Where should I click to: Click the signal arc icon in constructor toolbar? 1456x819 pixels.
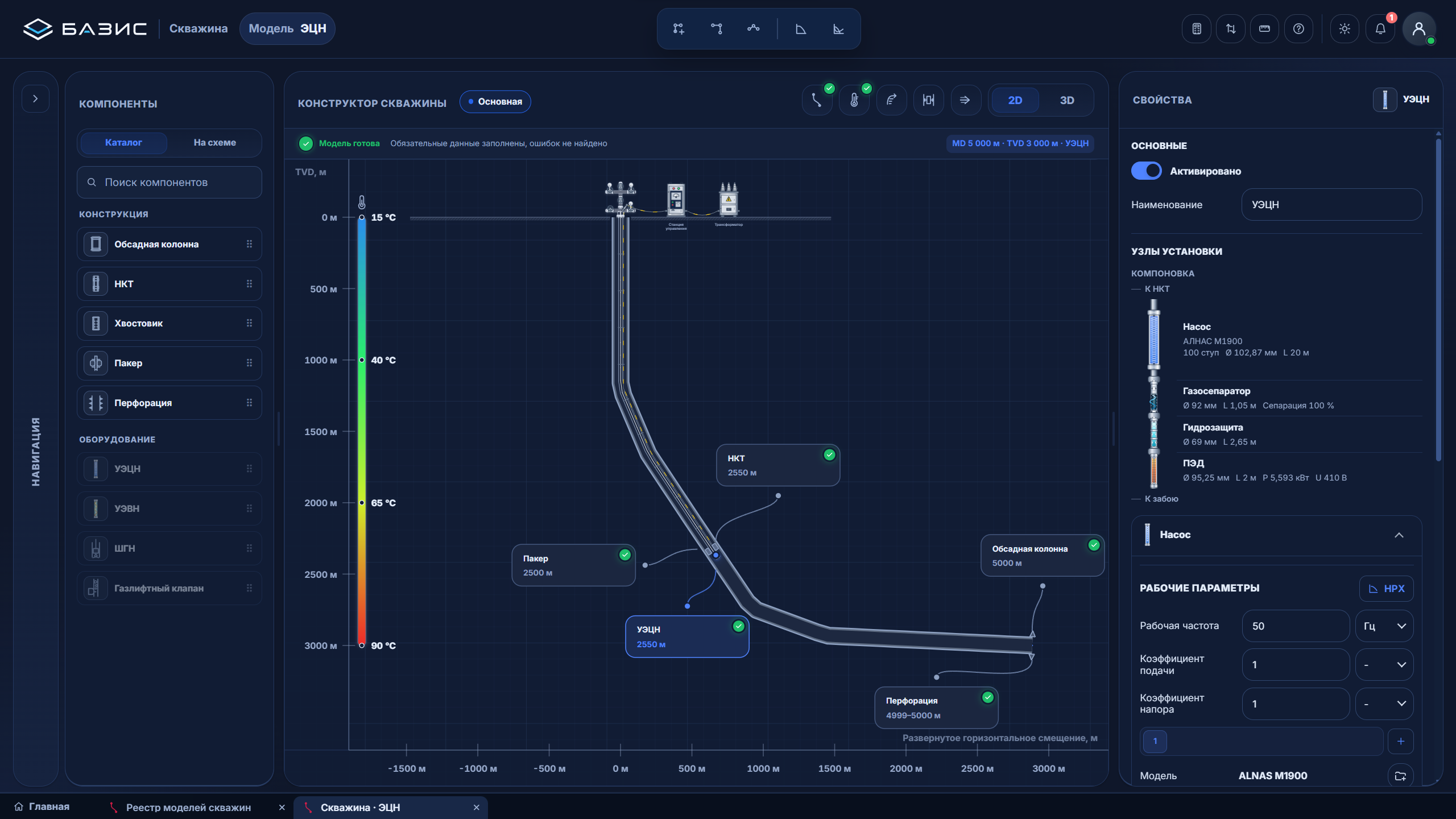(891, 100)
